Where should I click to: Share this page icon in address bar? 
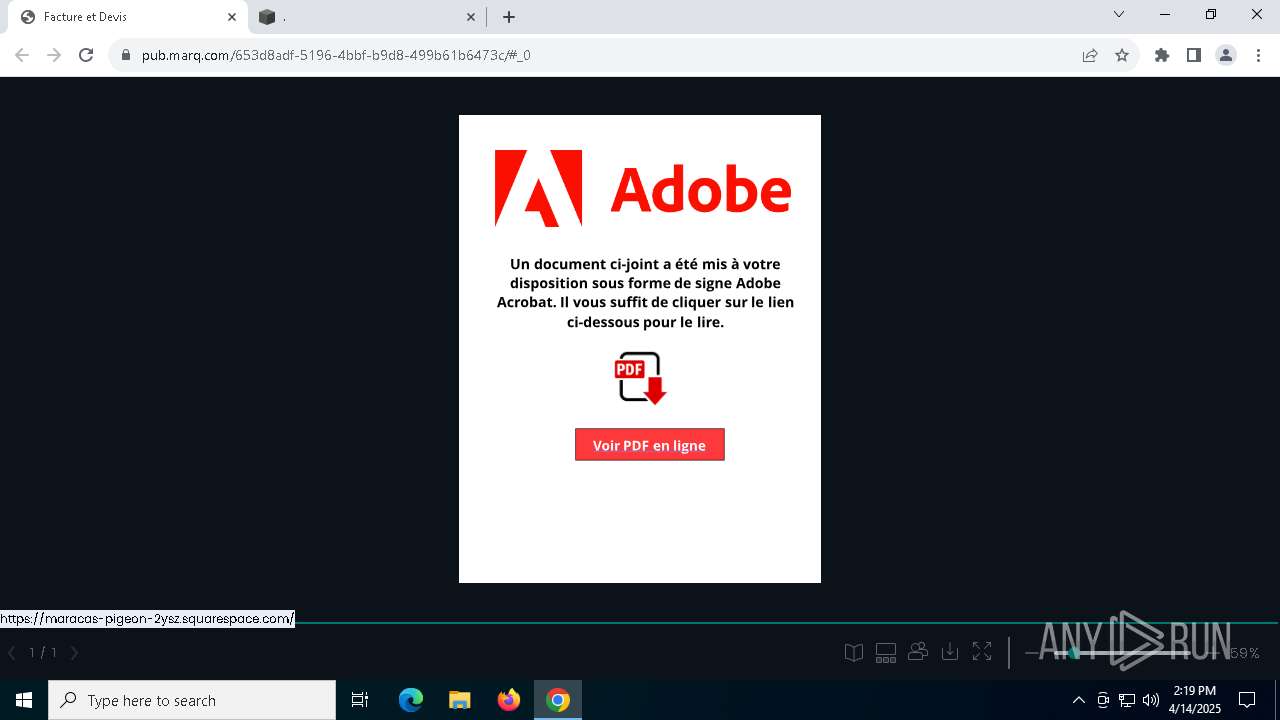click(x=1090, y=55)
